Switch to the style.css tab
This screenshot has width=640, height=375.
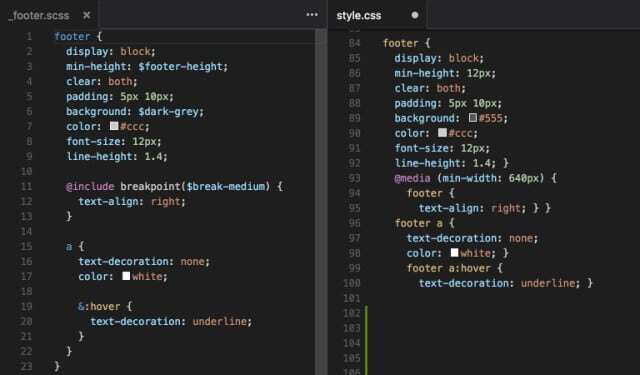coord(377,15)
